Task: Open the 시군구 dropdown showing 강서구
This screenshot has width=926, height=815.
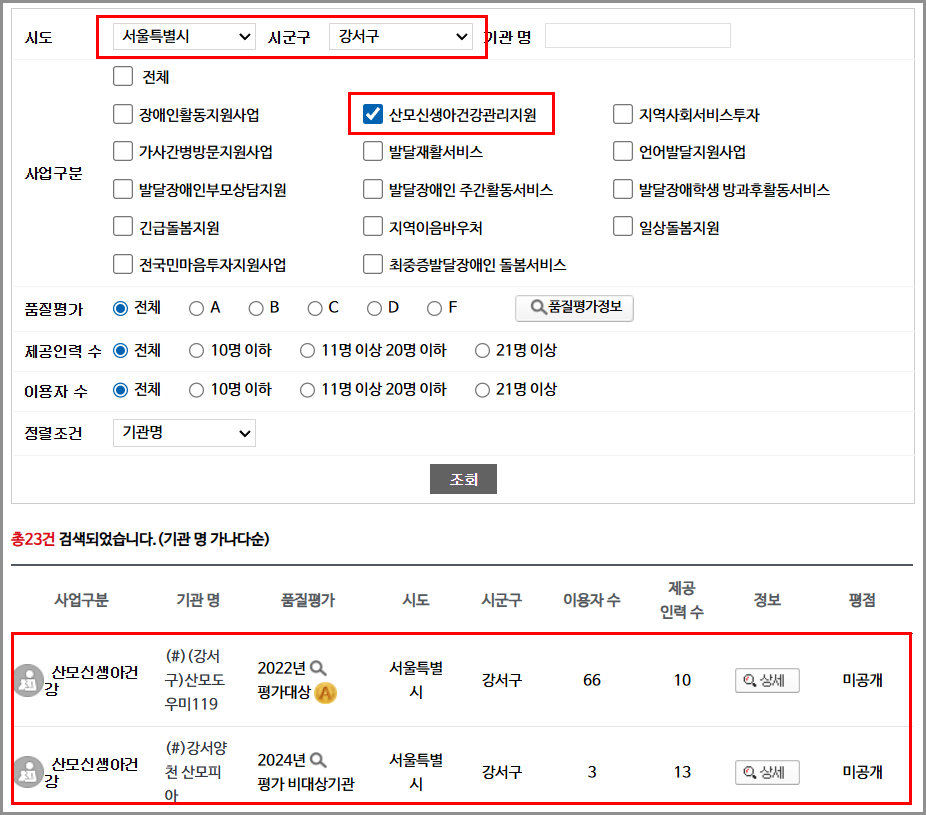Action: (400, 35)
